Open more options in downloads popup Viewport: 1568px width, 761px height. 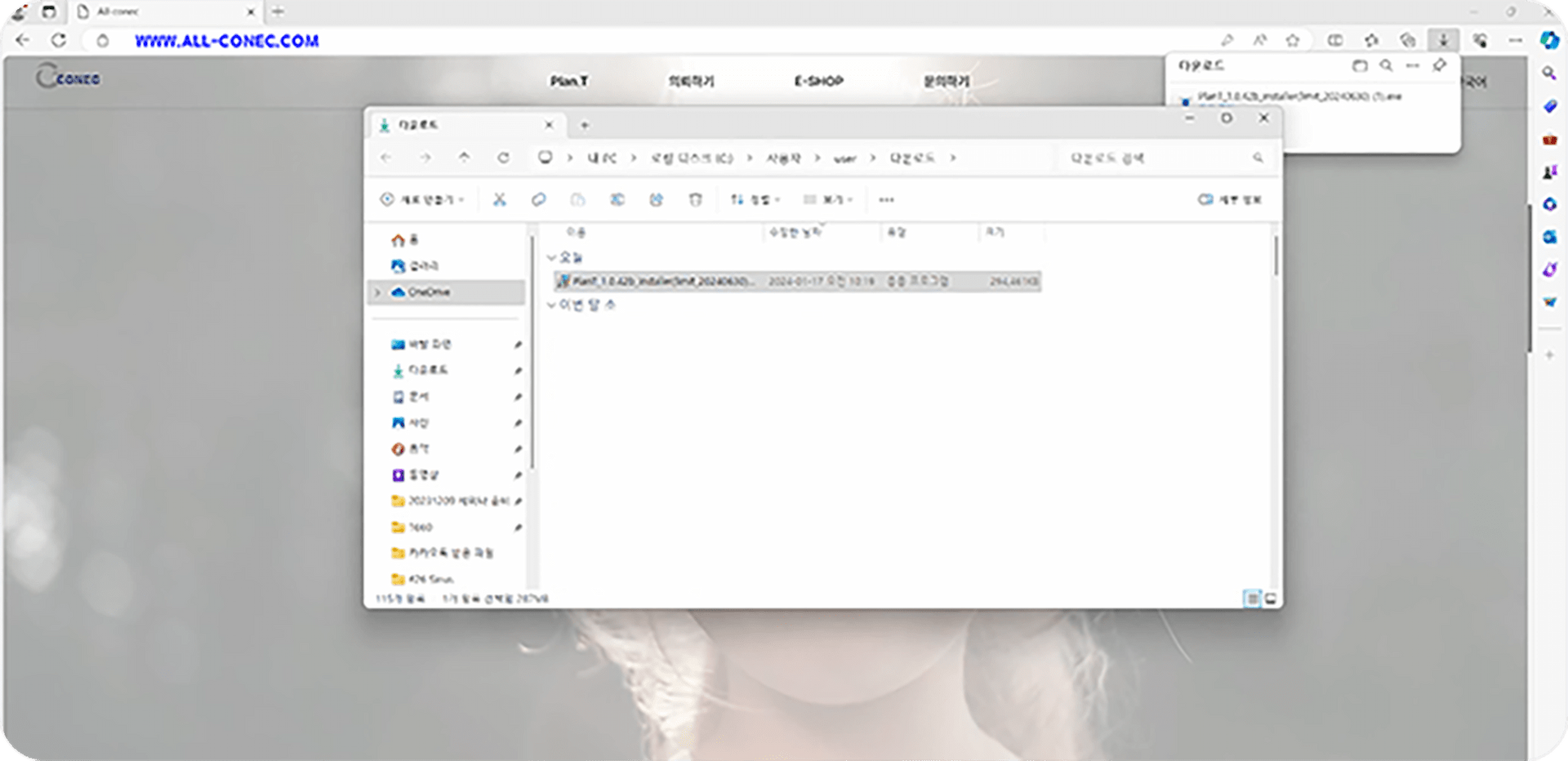click(1412, 65)
